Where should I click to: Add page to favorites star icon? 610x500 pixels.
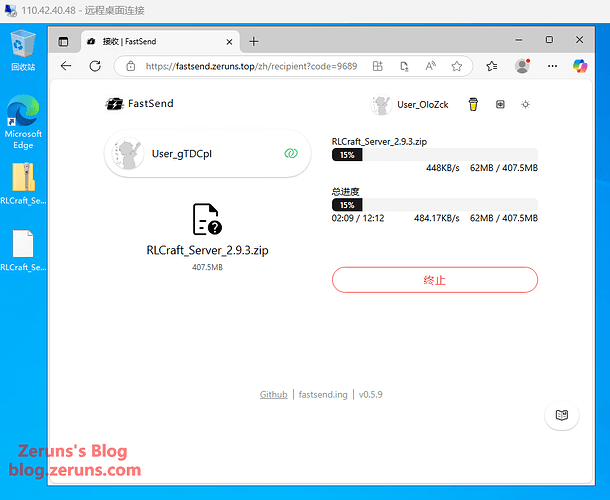[456, 66]
